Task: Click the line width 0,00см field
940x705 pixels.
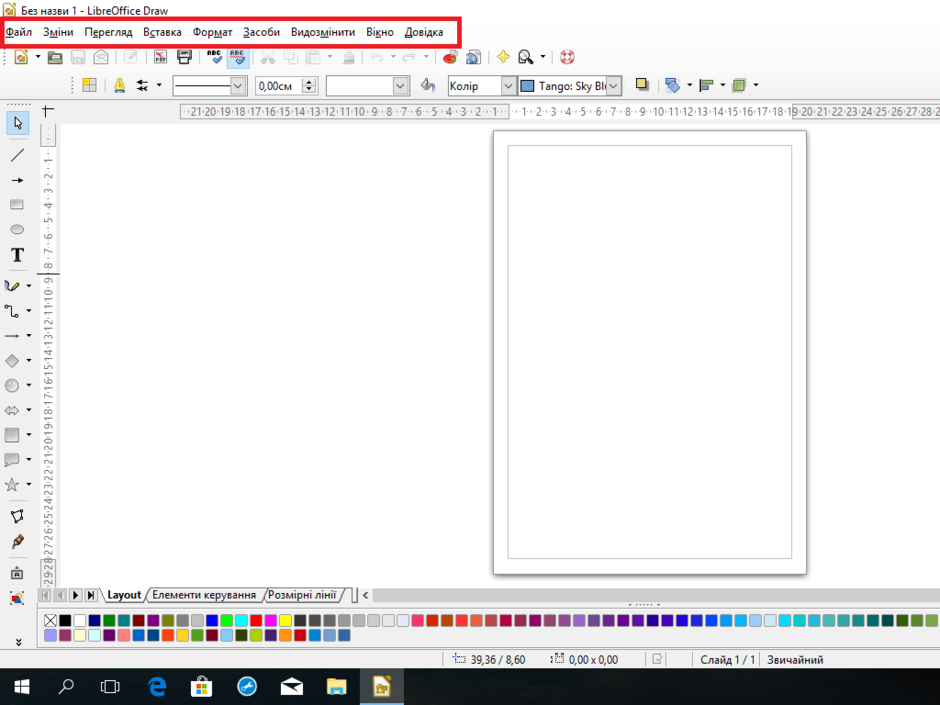Action: pyautogui.click(x=279, y=86)
